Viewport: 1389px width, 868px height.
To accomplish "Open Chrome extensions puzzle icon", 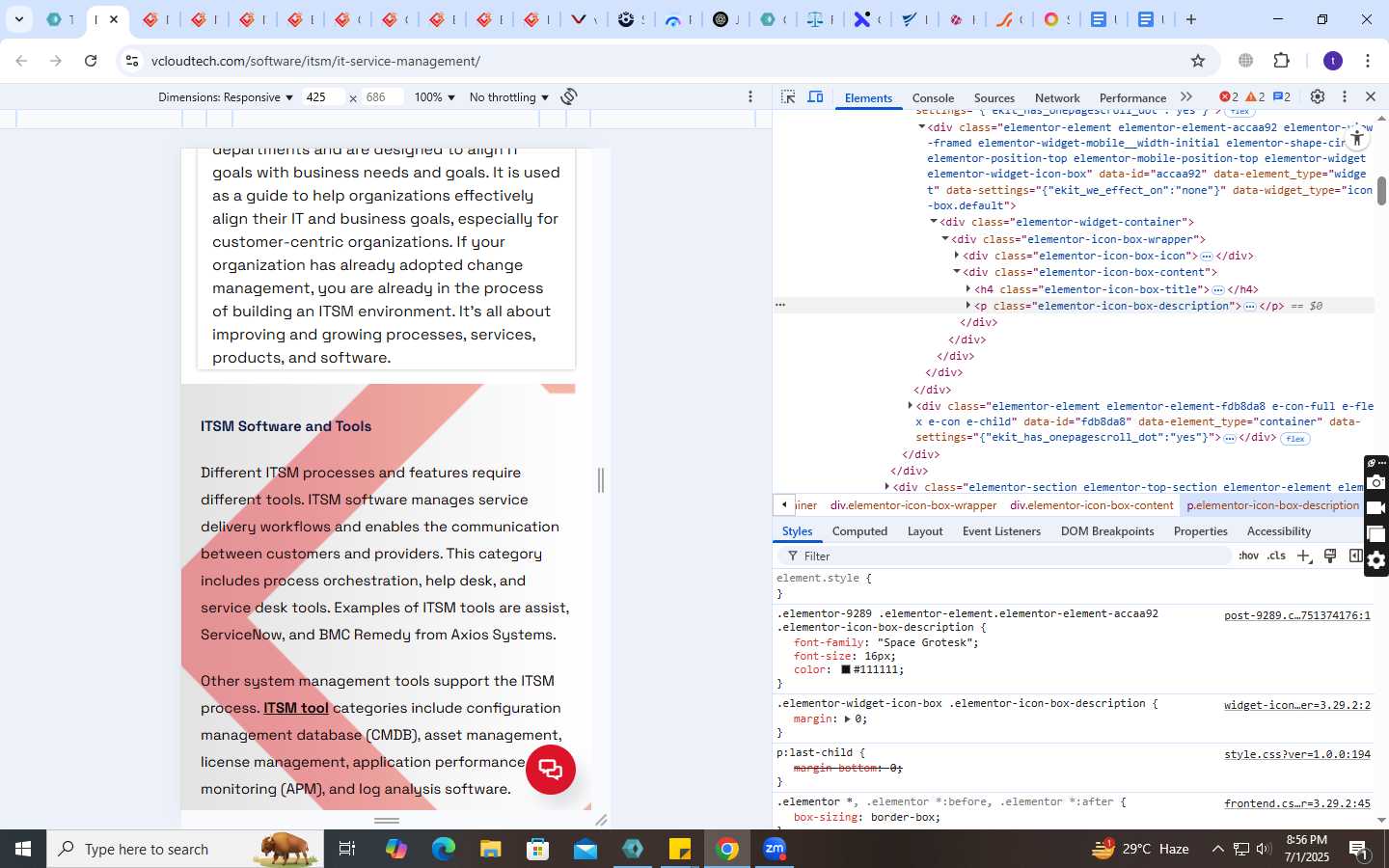I will (x=1282, y=61).
